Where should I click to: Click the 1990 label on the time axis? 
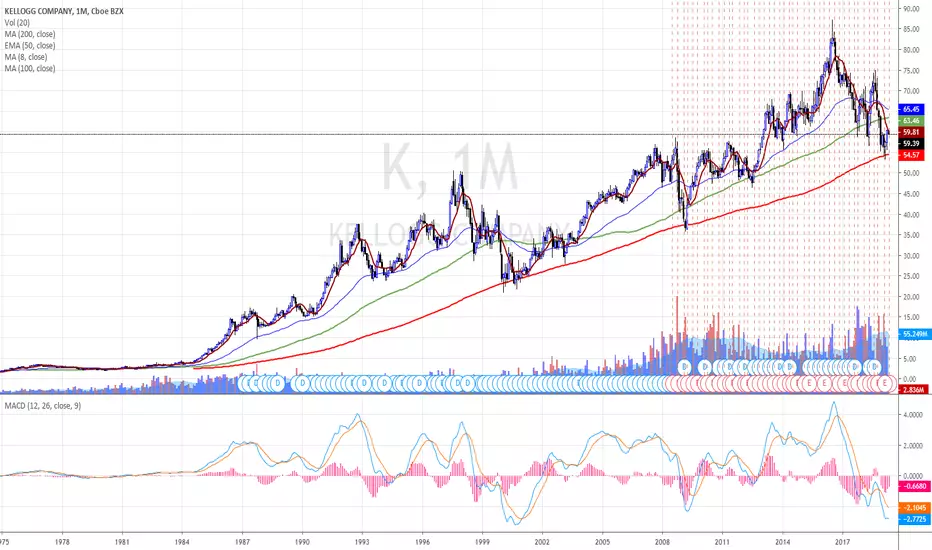pyautogui.click(x=302, y=542)
